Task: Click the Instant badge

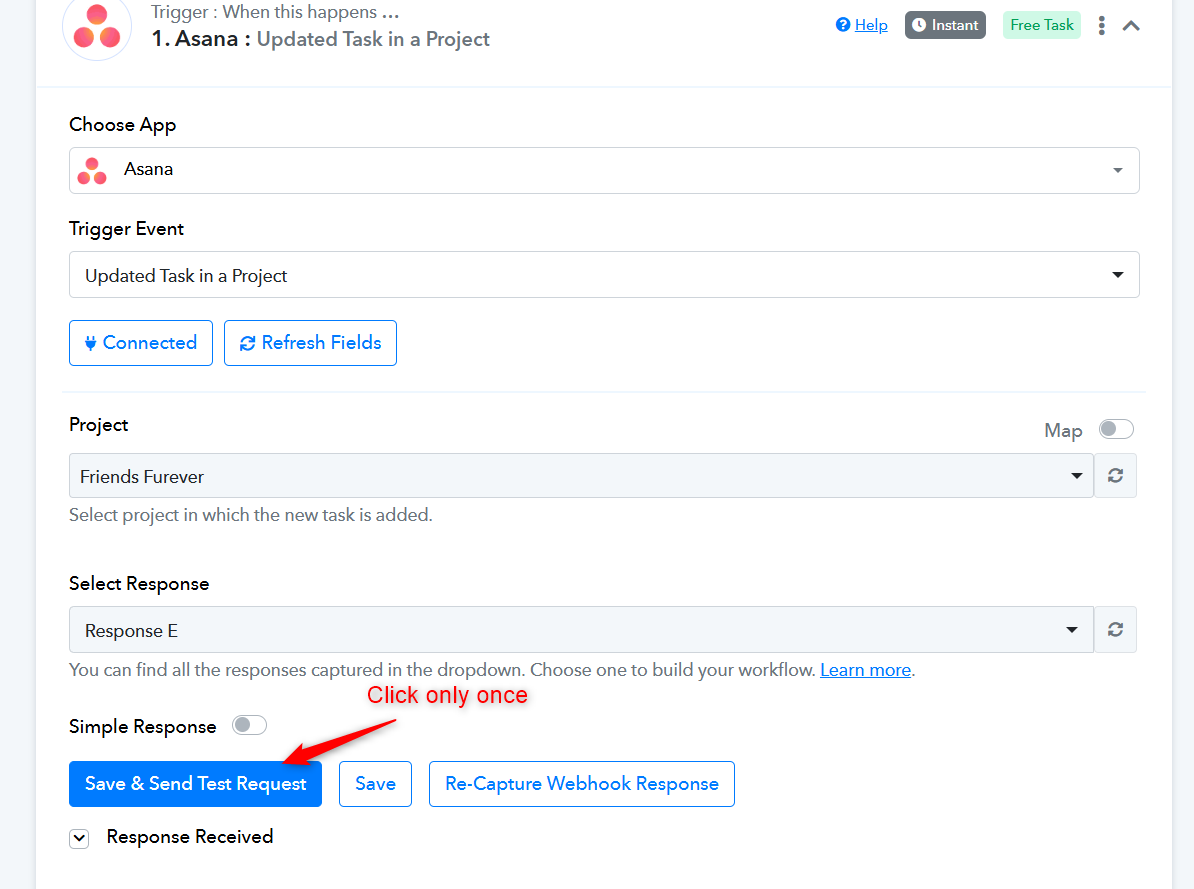Action: pyautogui.click(x=945, y=25)
